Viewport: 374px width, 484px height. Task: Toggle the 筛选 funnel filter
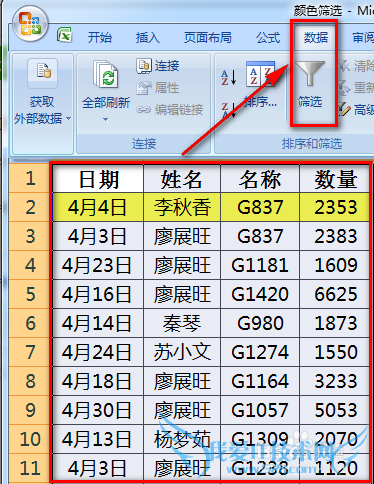click(x=310, y=85)
